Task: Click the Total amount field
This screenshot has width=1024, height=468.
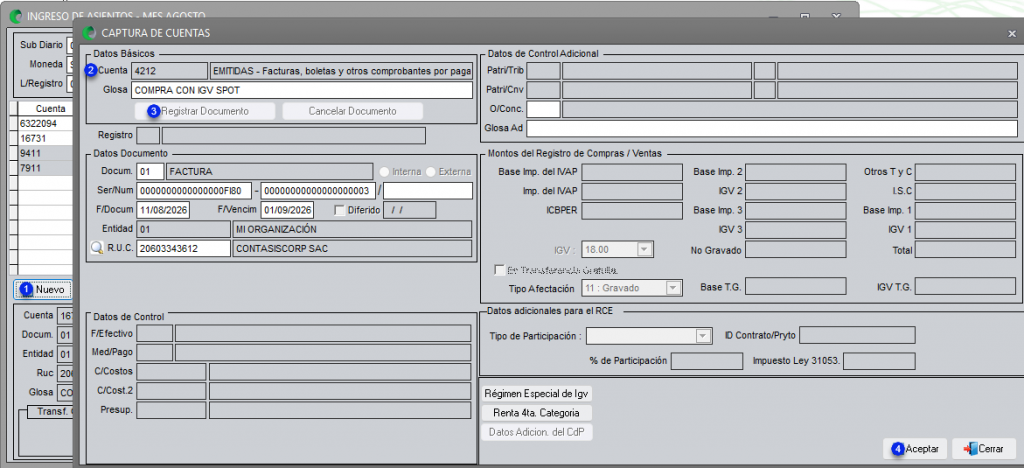Action: point(965,249)
